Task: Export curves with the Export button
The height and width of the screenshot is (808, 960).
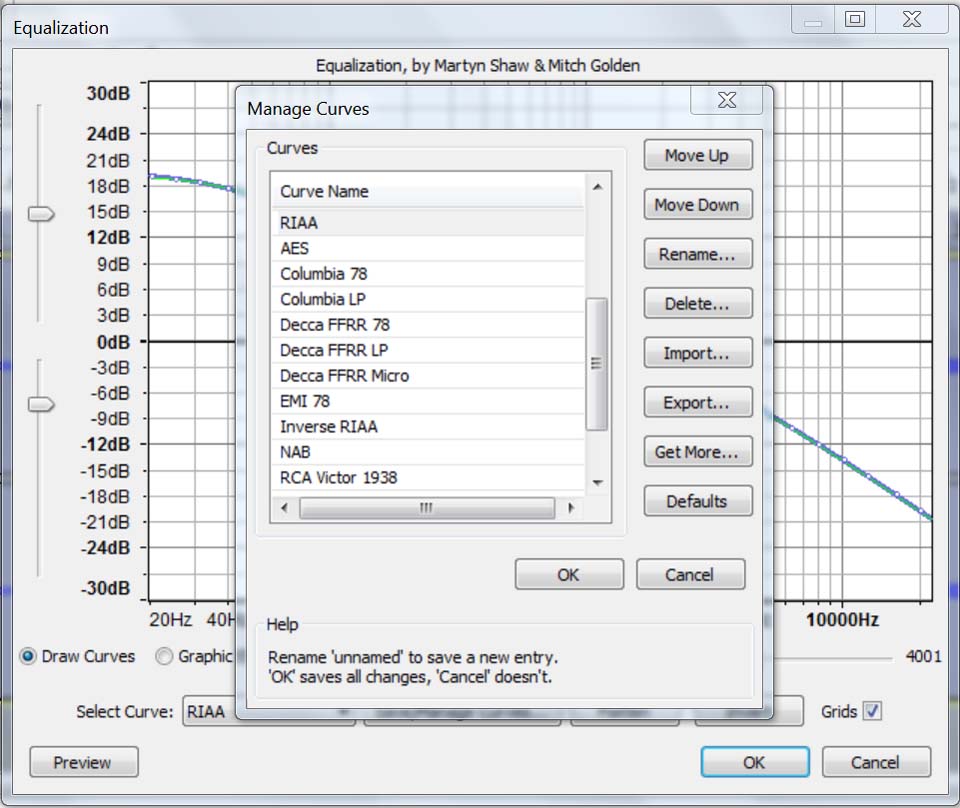Action: 697,404
